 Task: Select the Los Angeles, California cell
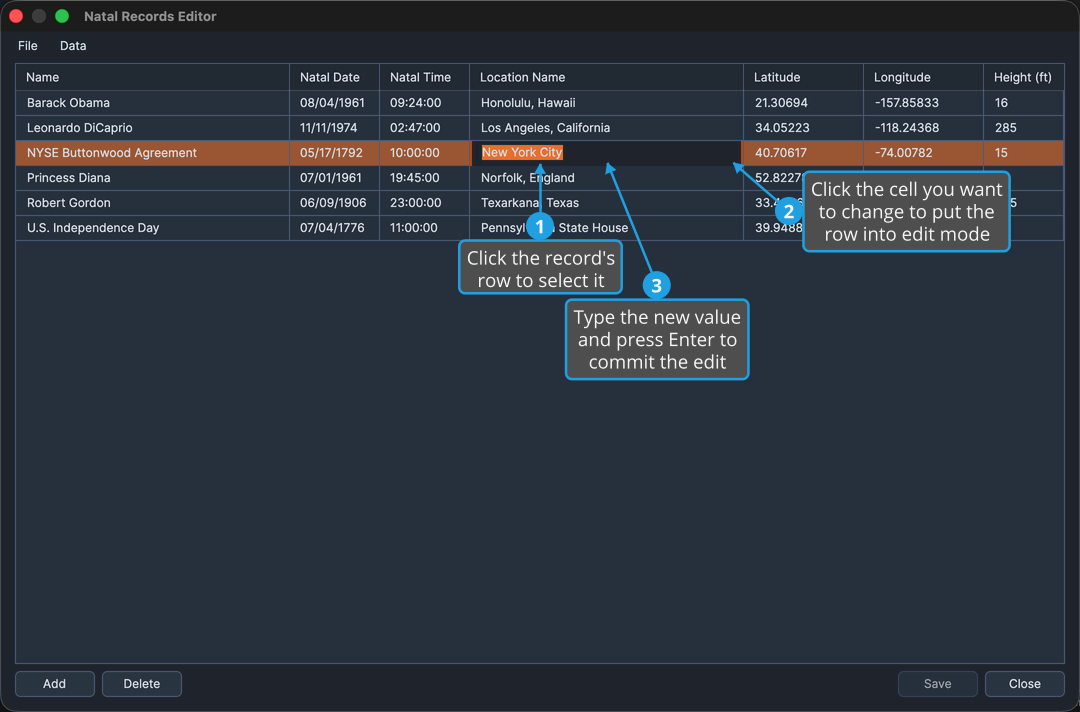click(606, 128)
